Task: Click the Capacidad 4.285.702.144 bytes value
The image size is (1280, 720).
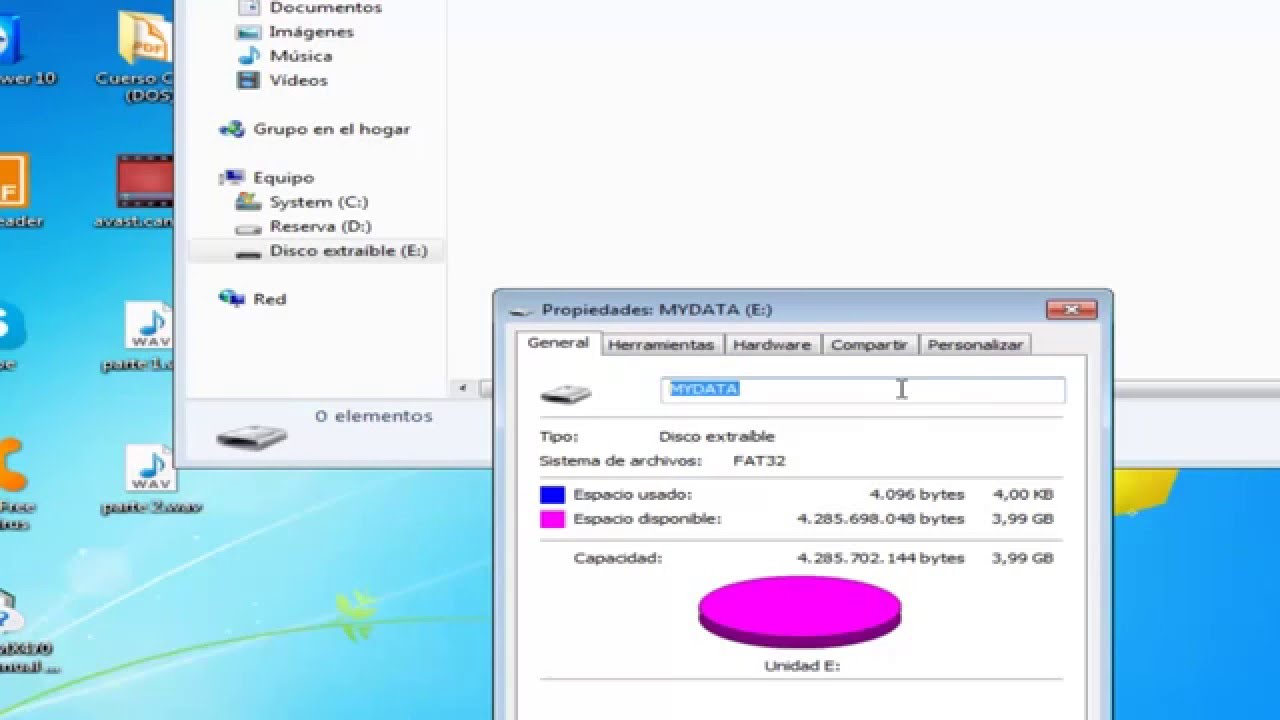Action: (x=881, y=558)
